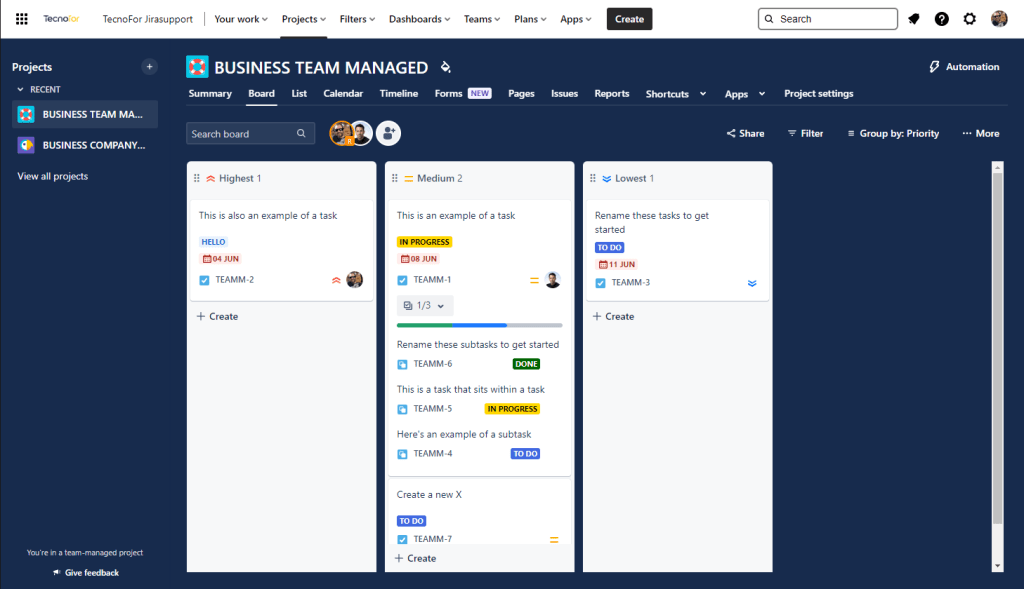Click the TEAMM-1 task type checkbox icon
Viewport: 1024px width, 589px height.
point(402,280)
